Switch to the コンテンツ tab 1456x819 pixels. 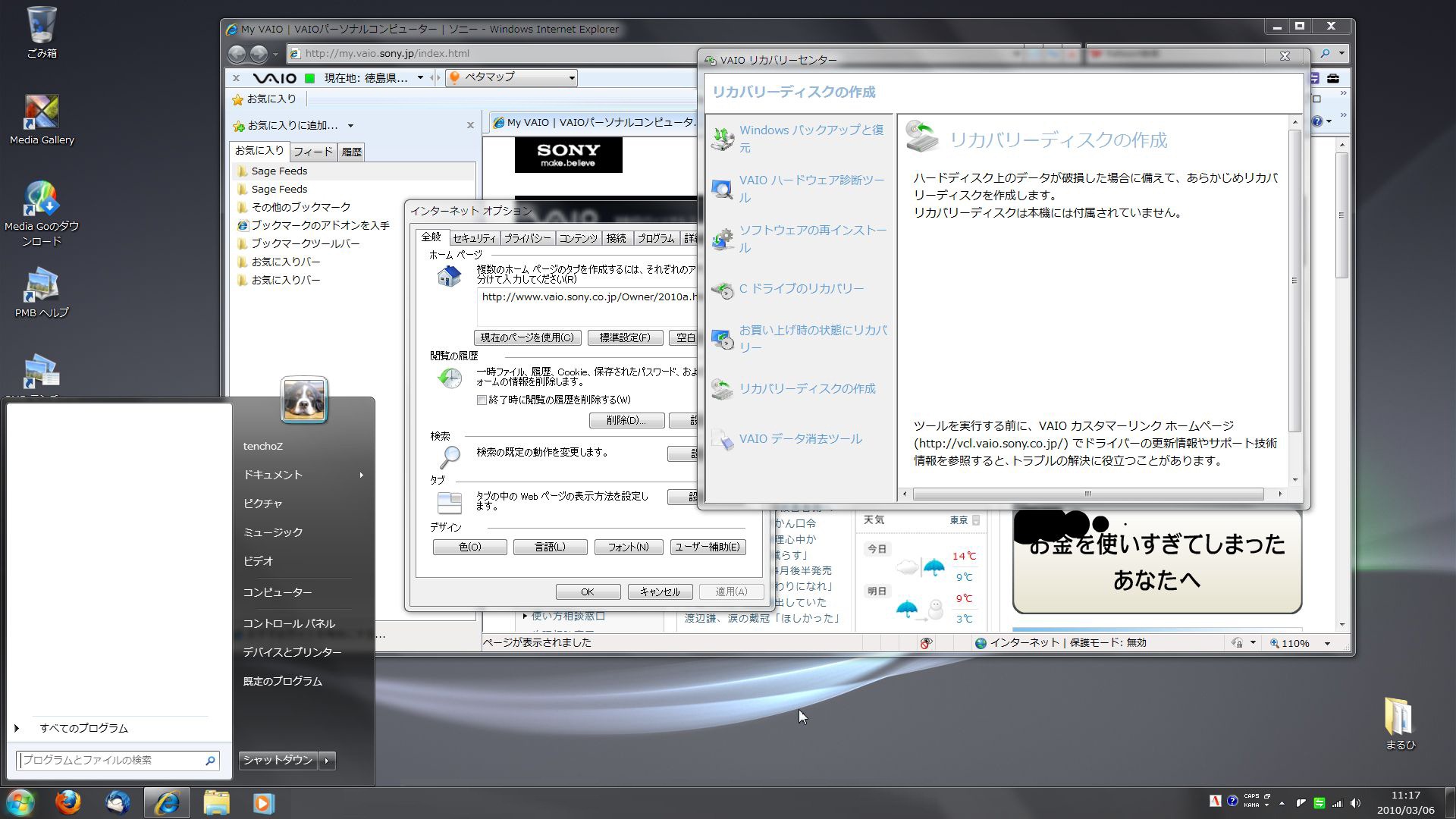[x=578, y=238]
